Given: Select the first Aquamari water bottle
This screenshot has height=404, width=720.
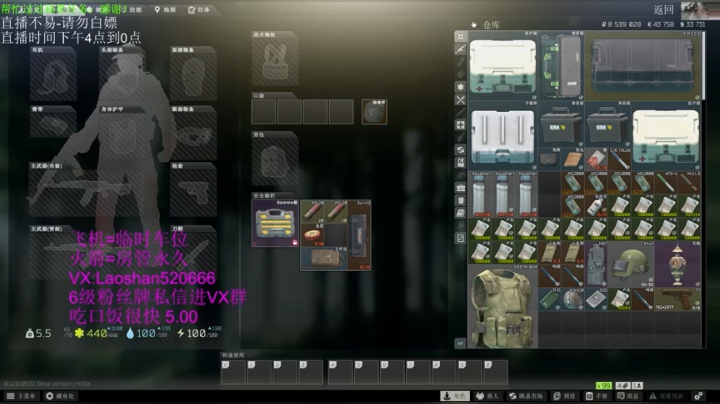Looking at the screenshot, I should (479, 194).
